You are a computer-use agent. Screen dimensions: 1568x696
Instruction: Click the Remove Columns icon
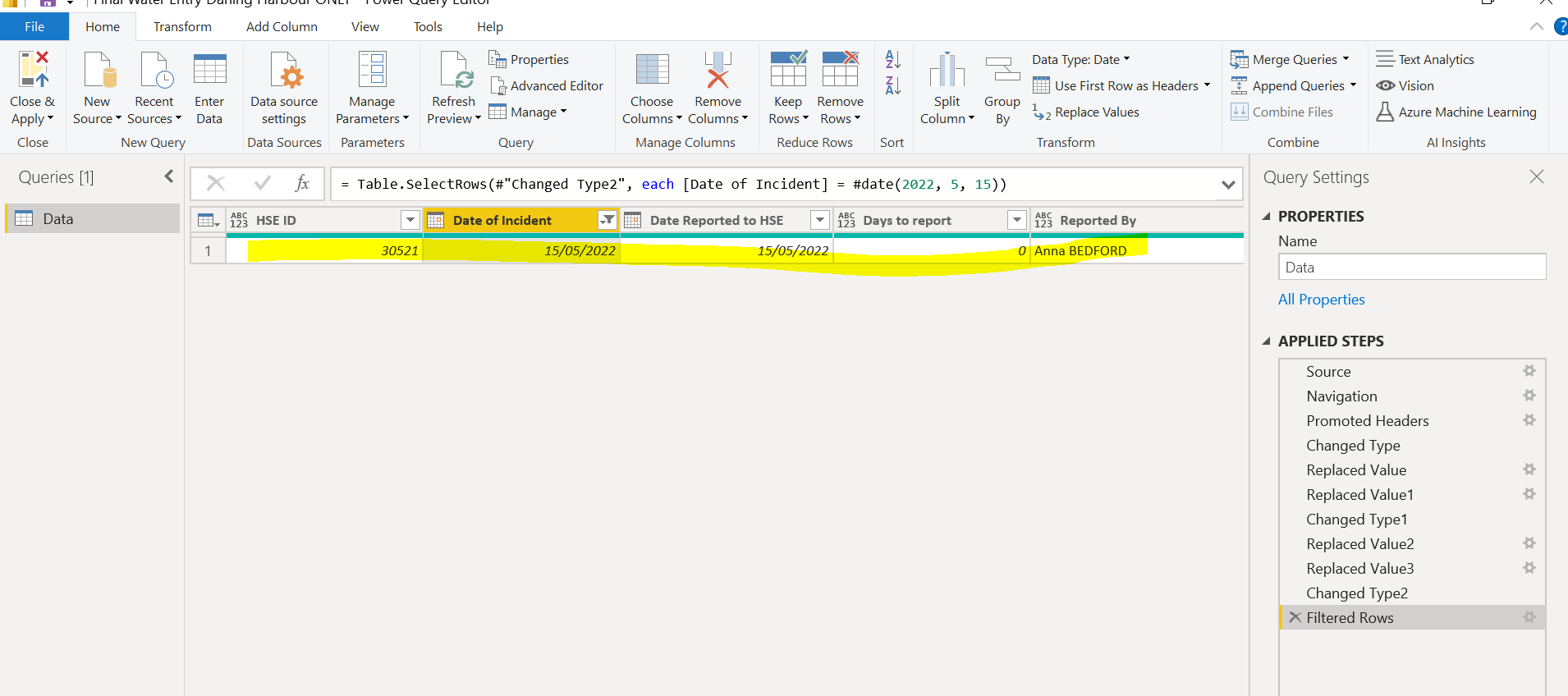718,70
